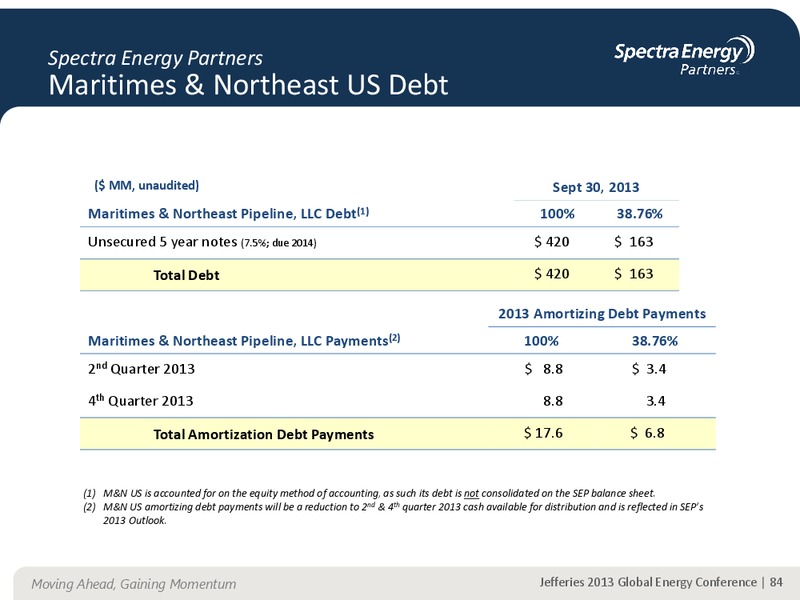Click the '2nd Quarter 2013' row label

point(141,368)
